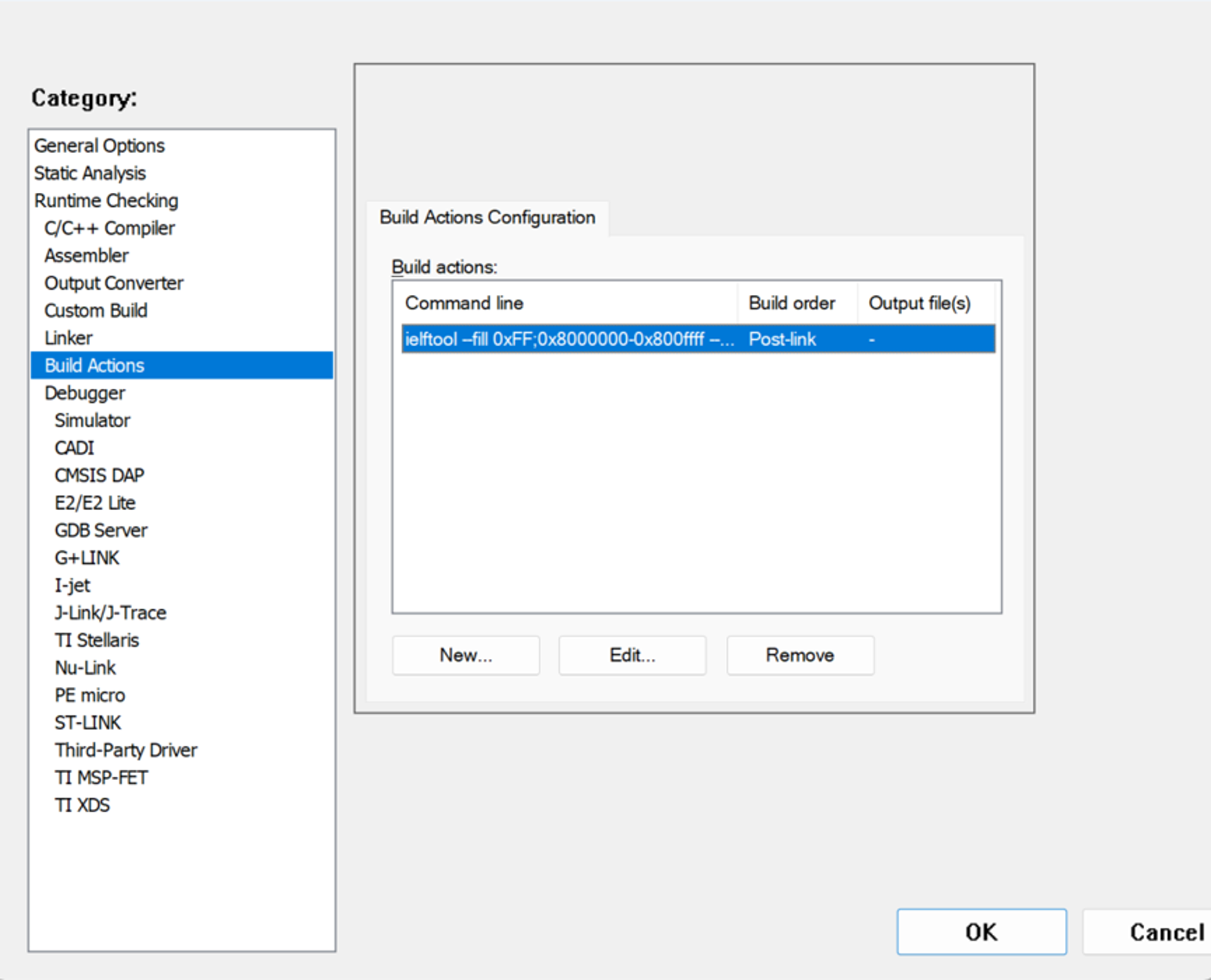Create a New build action
1211x980 pixels.
coord(466,655)
